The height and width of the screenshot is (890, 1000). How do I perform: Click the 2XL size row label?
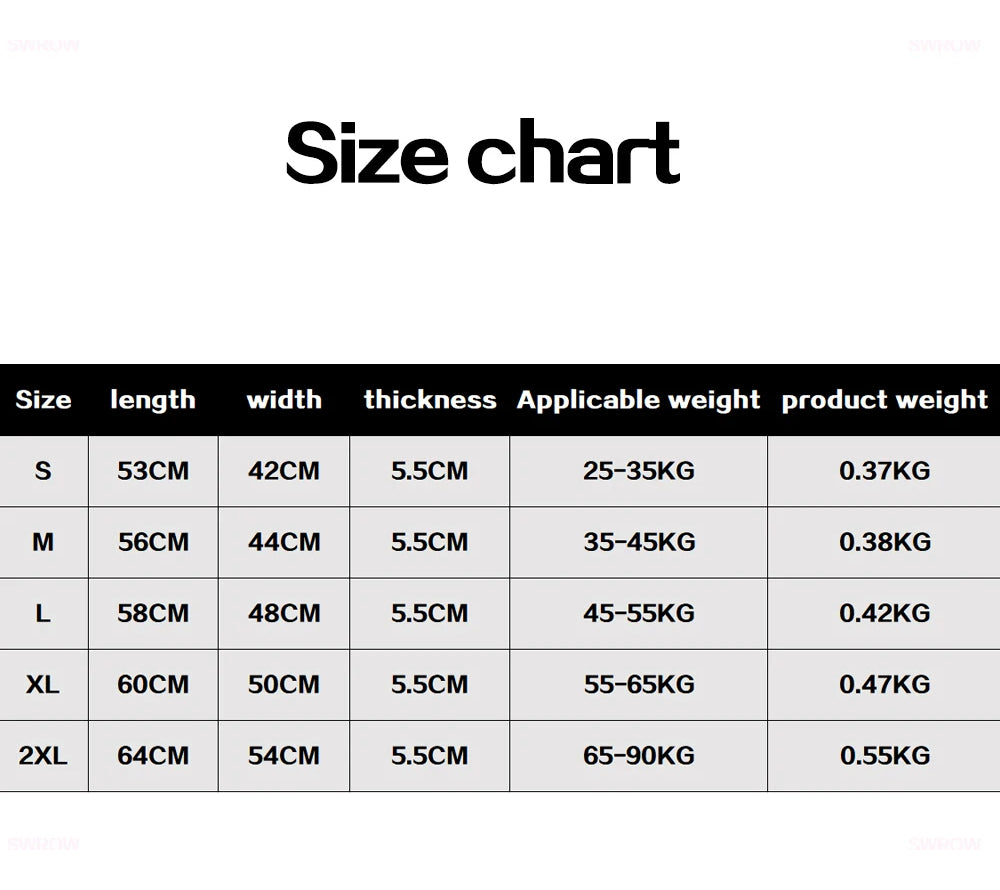click(43, 756)
